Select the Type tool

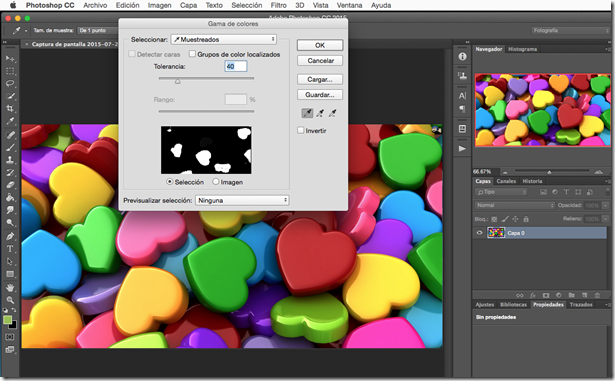[x=10, y=249]
